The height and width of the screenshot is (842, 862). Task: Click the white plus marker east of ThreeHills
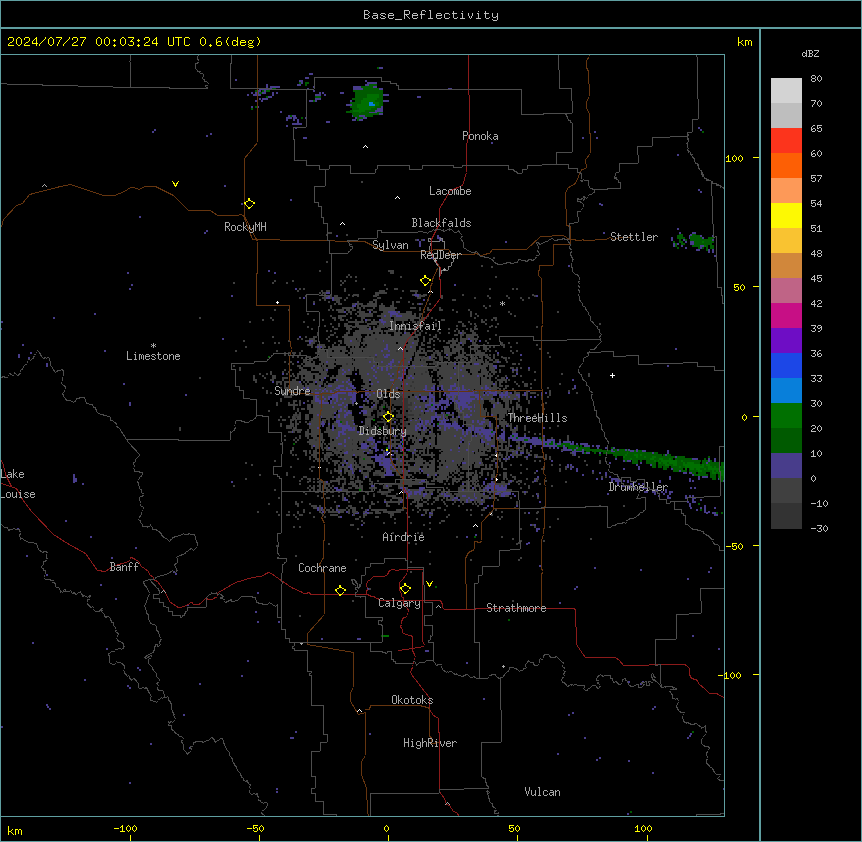point(612,375)
